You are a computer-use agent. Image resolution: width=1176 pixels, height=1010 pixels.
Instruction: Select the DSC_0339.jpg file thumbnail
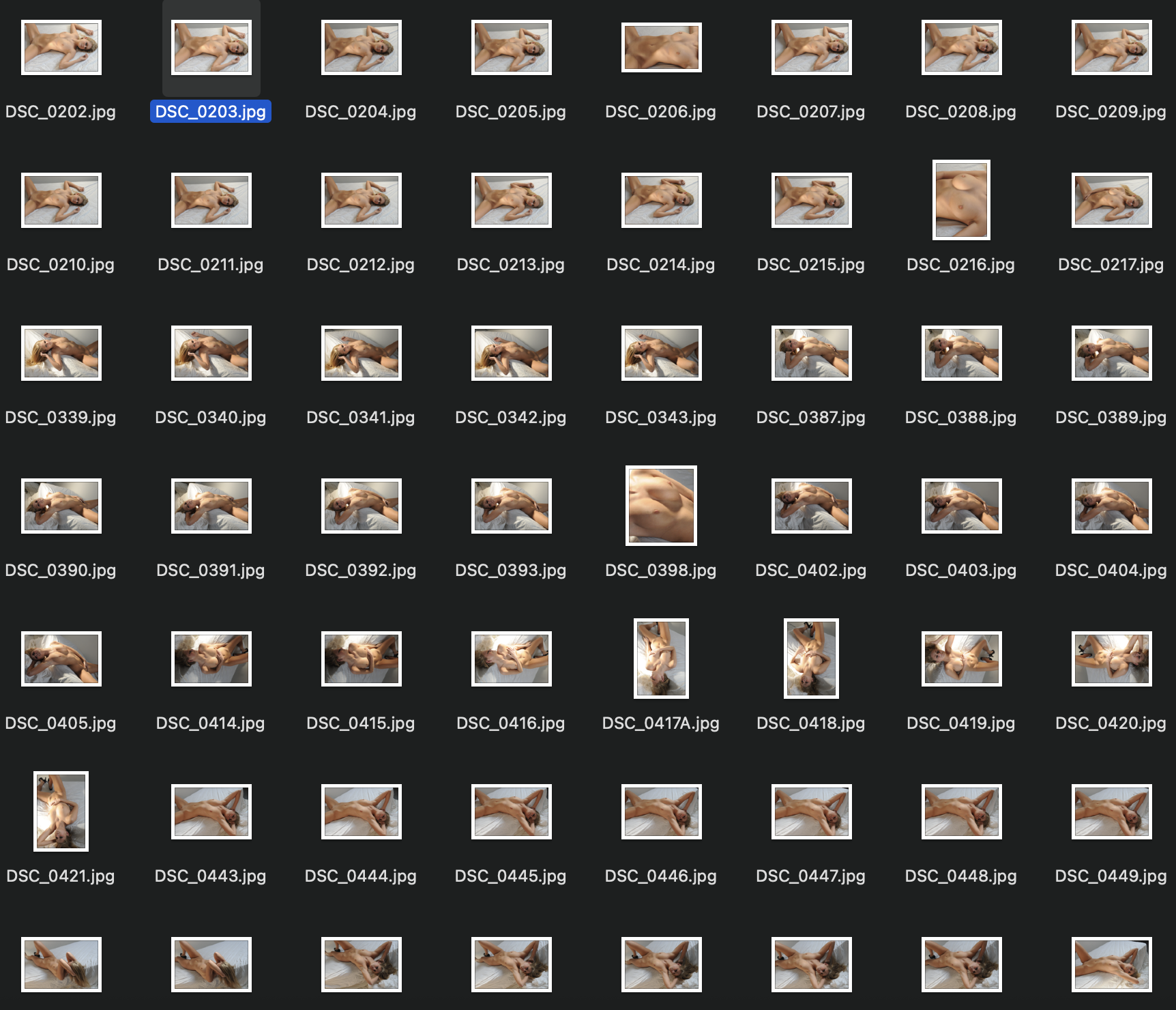(x=61, y=353)
